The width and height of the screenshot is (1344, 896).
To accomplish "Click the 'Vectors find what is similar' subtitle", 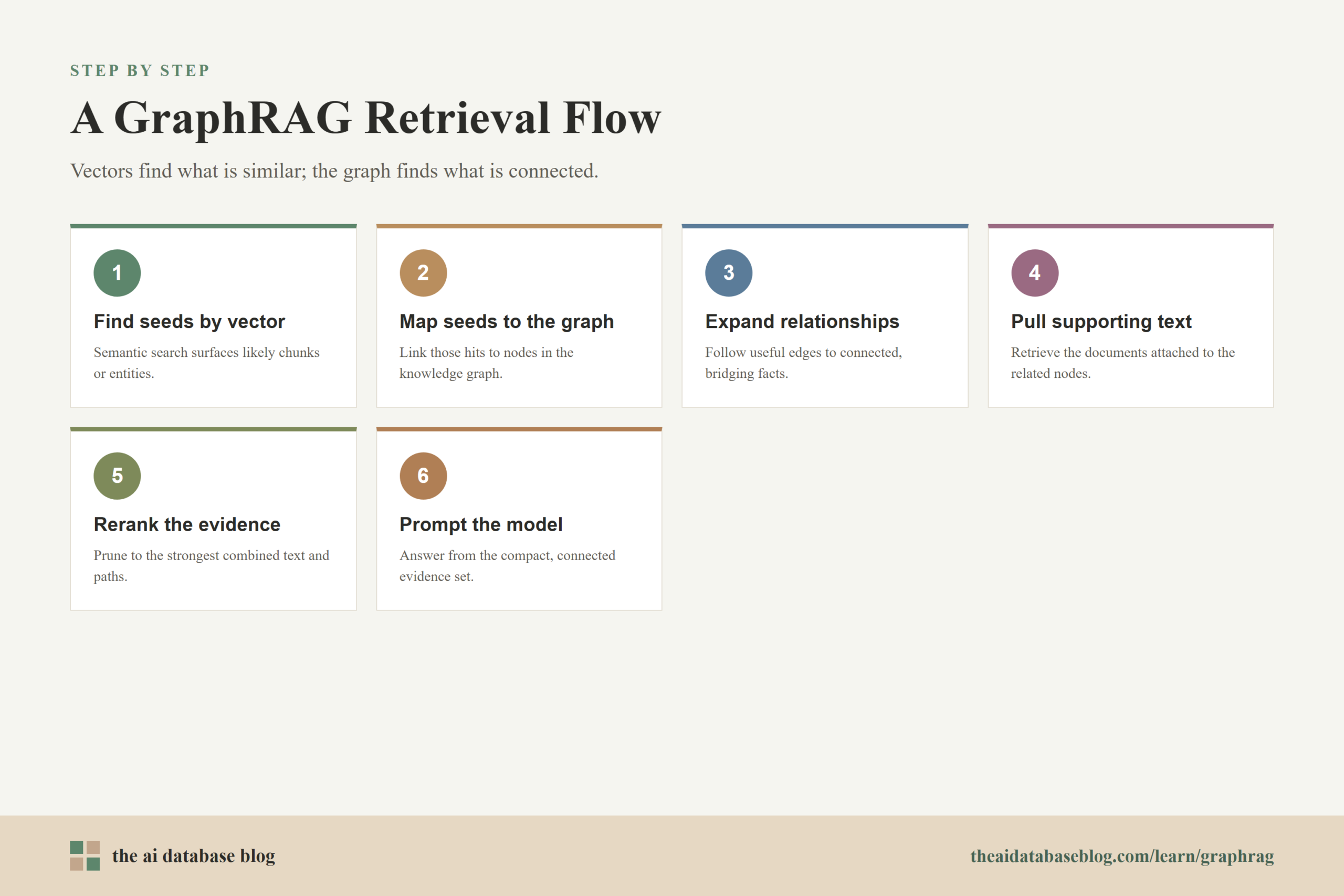I will [x=334, y=171].
